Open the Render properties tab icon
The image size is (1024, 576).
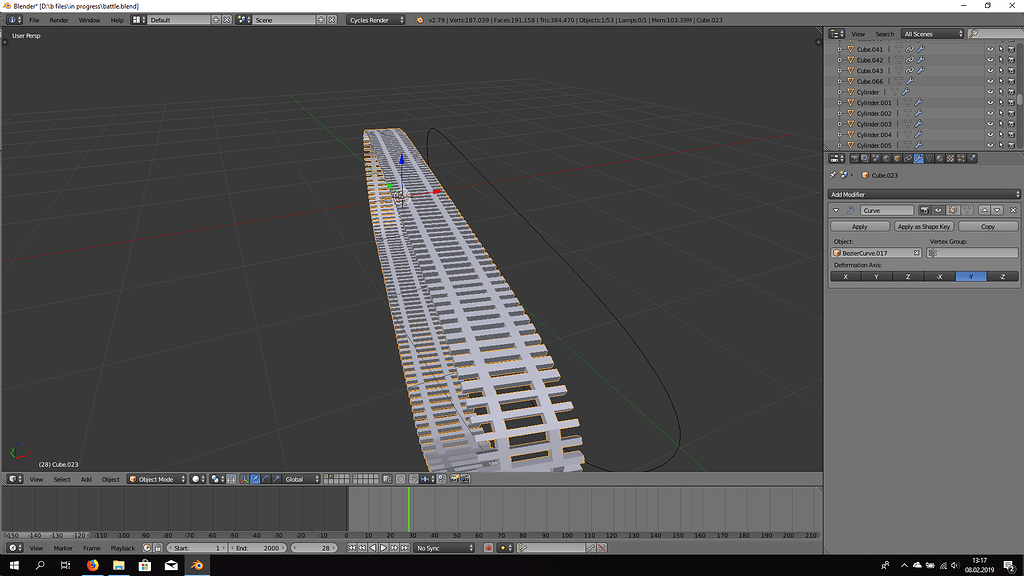click(854, 159)
